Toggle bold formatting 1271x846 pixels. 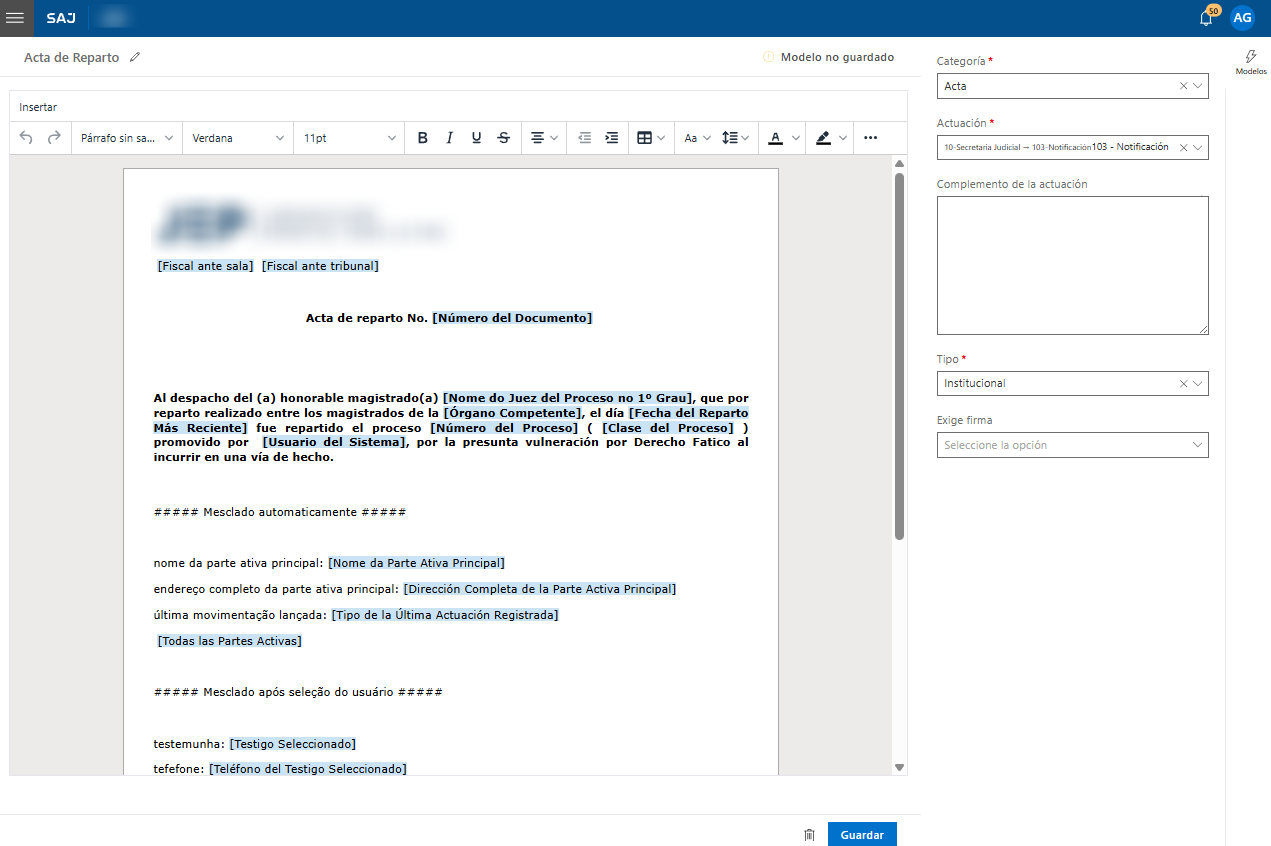point(423,138)
